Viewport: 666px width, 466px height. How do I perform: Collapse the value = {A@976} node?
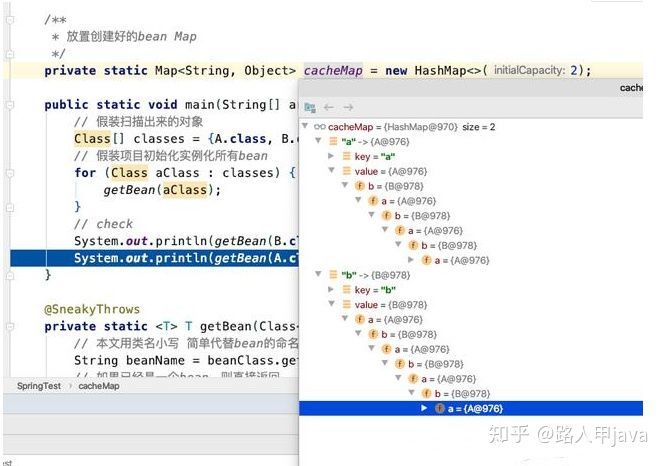point(331,170)
